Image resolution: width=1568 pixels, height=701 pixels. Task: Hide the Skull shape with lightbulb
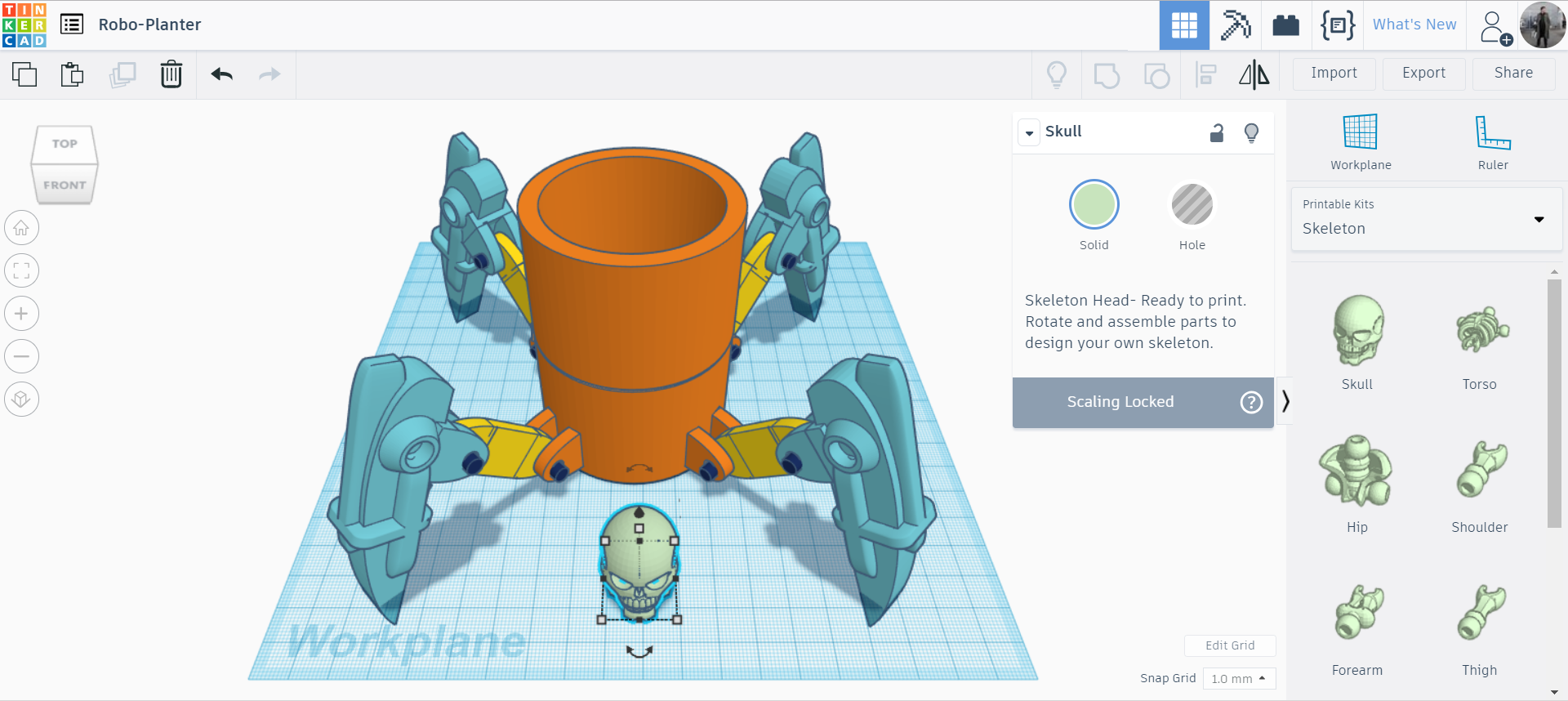1251,132
